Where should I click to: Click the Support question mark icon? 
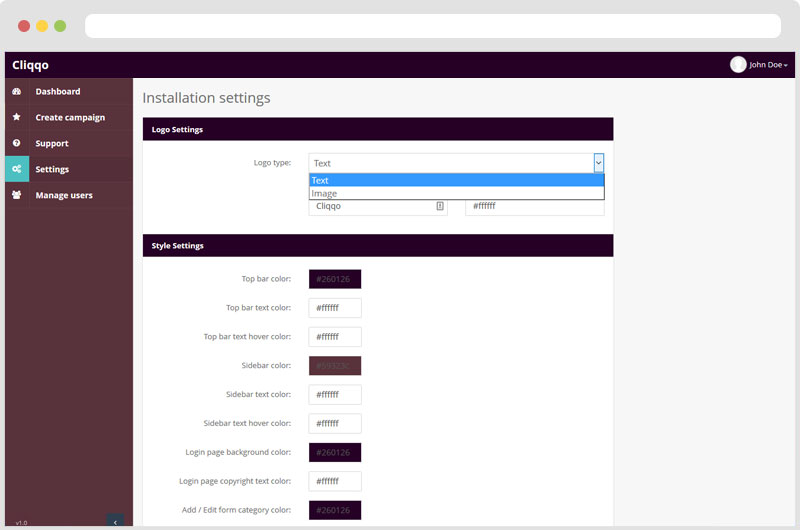click(x=17, y=144)
